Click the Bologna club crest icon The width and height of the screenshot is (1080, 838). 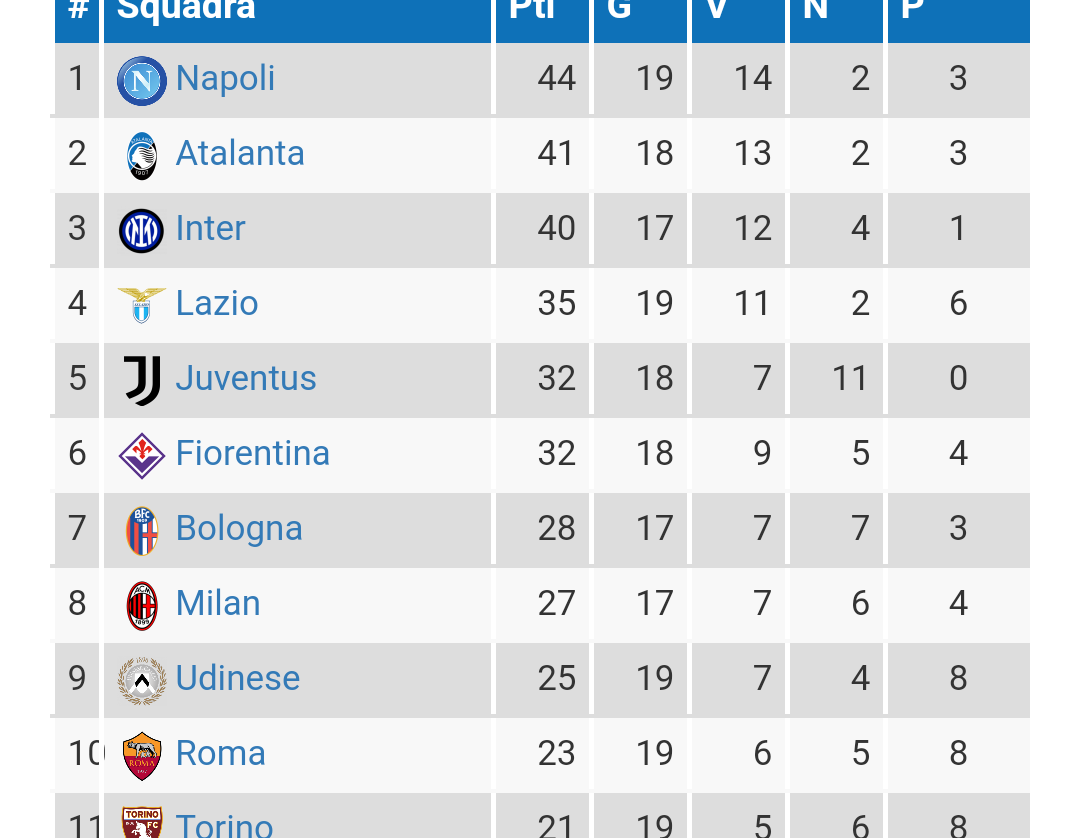pos(142,530)
